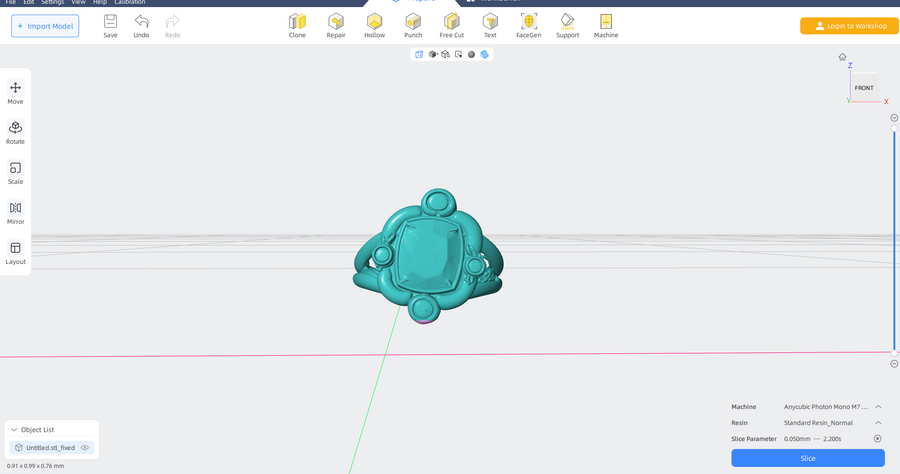Select the Mirror tool
Image resolution: width=900 pixels, height=474 pixels.
click(15, 213)
